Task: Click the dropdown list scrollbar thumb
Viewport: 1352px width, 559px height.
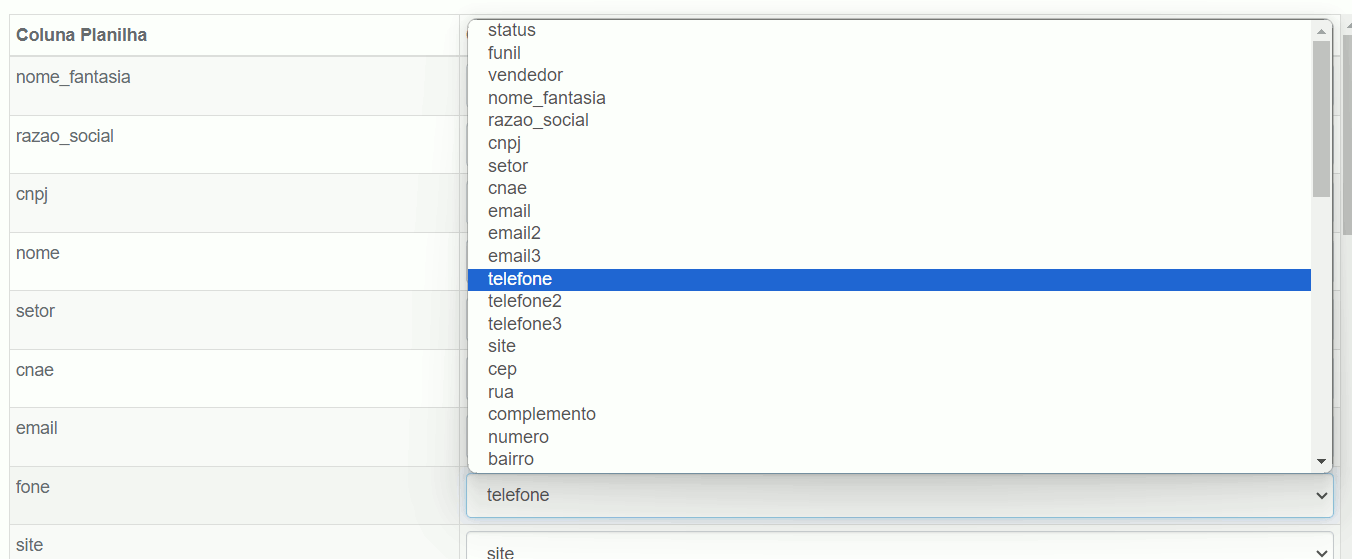Action: (x=1321, y=118)
